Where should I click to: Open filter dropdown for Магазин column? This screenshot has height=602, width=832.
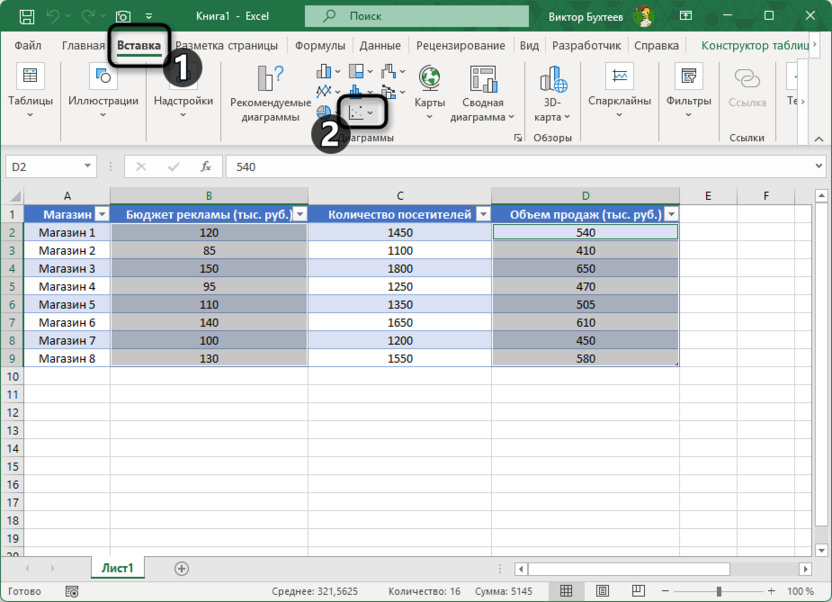coord(101,214)
